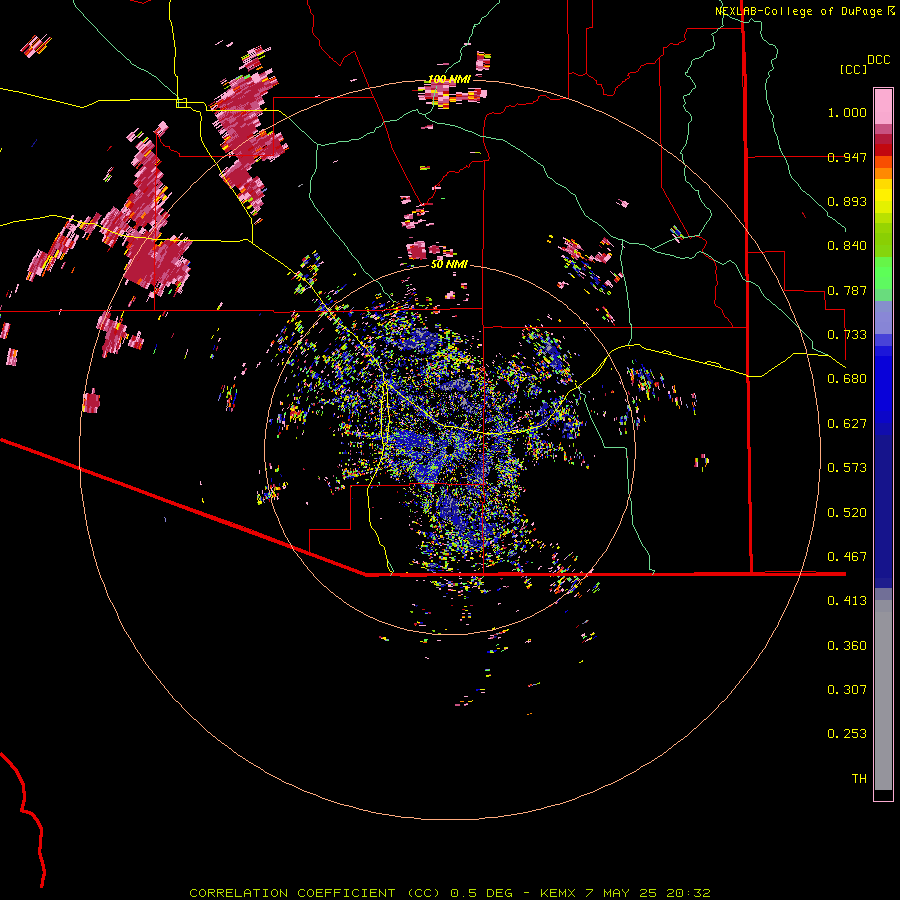Click the 0.893 scale value
900x900 pixels.
pos(847,201)
